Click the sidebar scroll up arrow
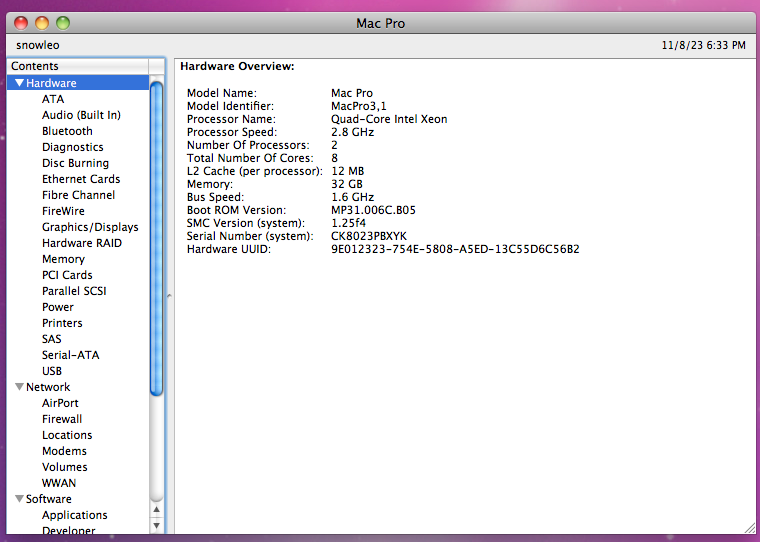The height and width of the screenshot is (542, 760). [157, 510]
